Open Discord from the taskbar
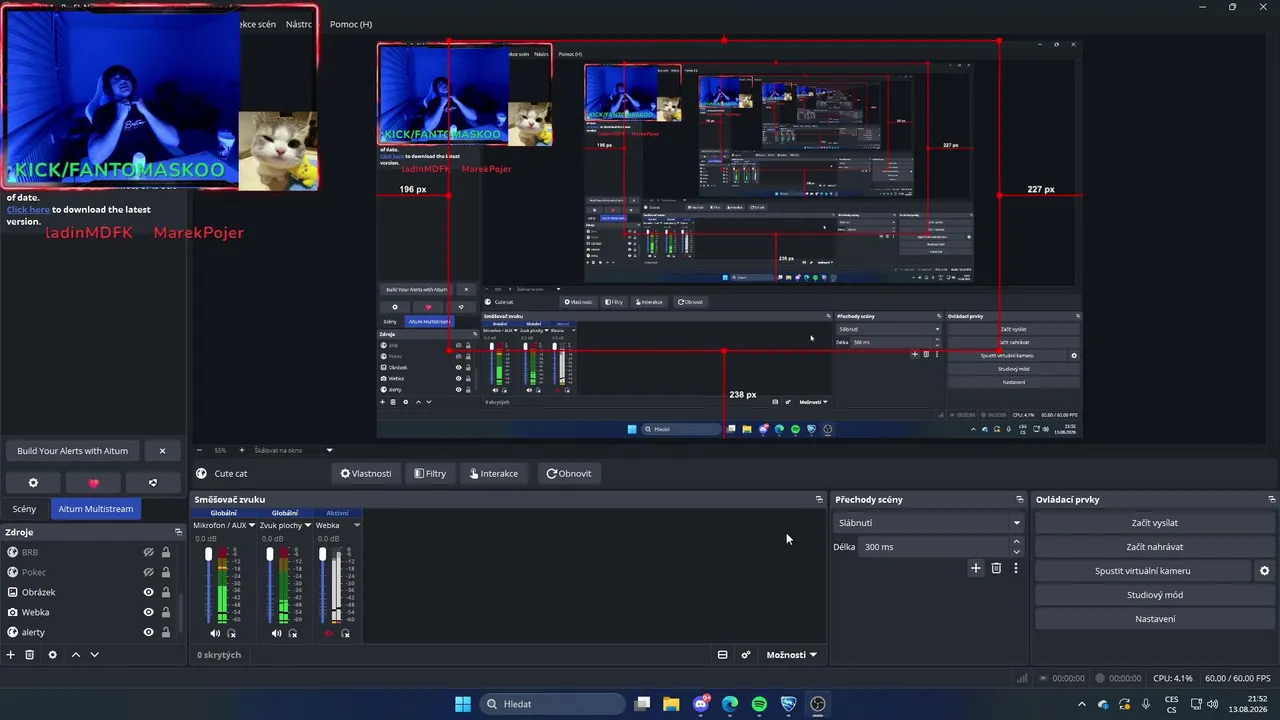 click(x=701, y=704)
